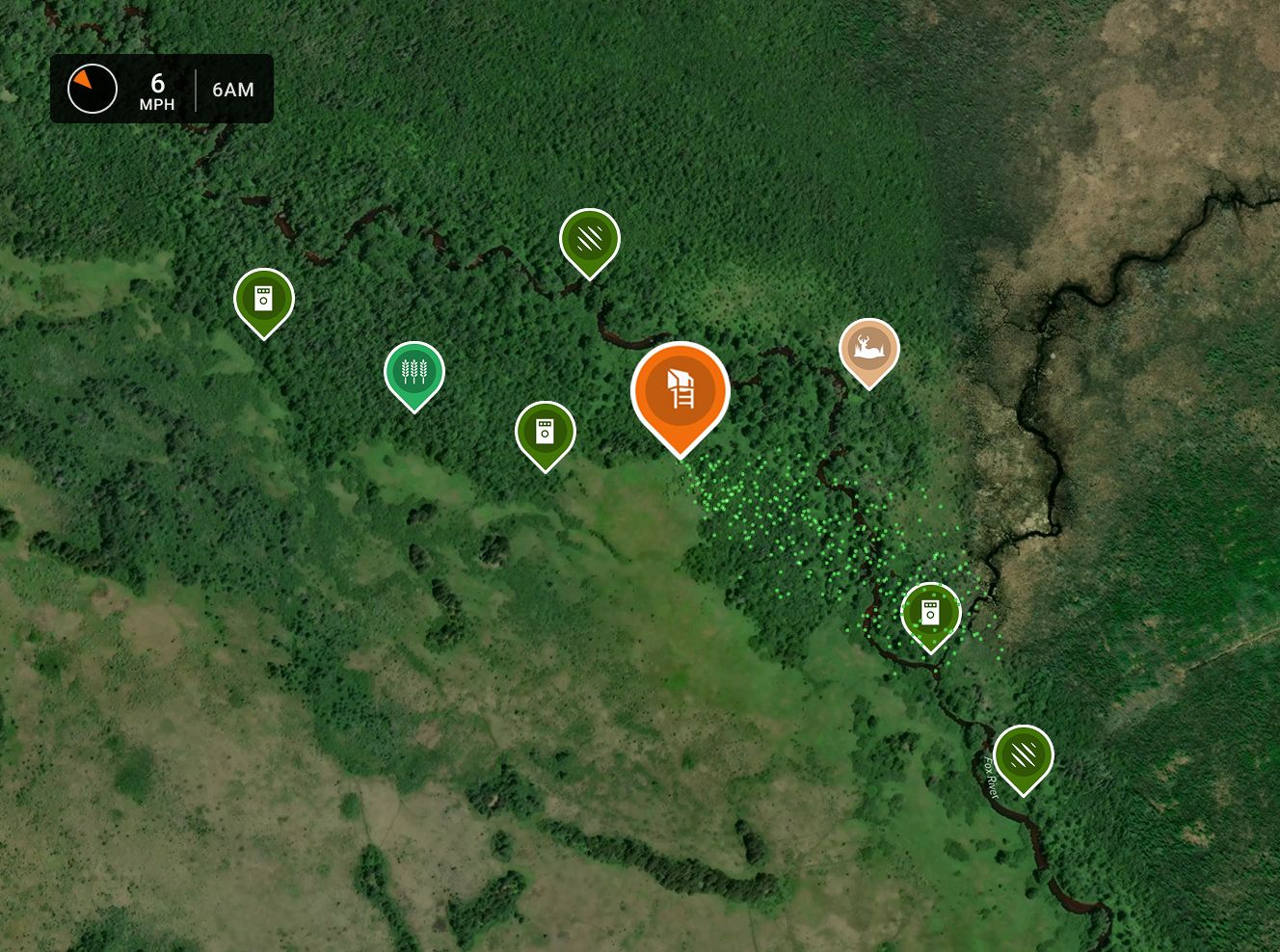The height and width of the screenshot is (952, 1280).
Task: Click the orange tree stand pin
Action: 680,390
